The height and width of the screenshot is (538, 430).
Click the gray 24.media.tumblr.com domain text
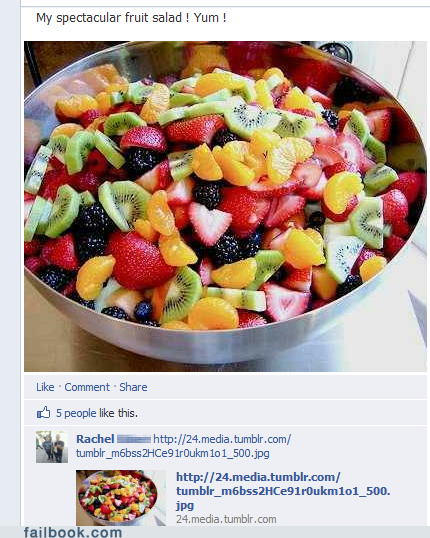[226, 519]
